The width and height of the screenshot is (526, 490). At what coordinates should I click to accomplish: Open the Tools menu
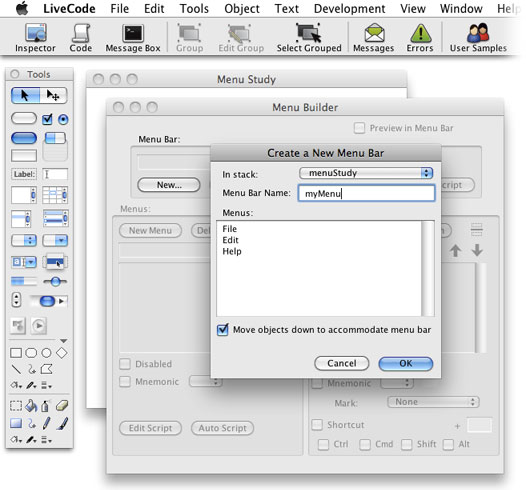click(x=194, y=8)
